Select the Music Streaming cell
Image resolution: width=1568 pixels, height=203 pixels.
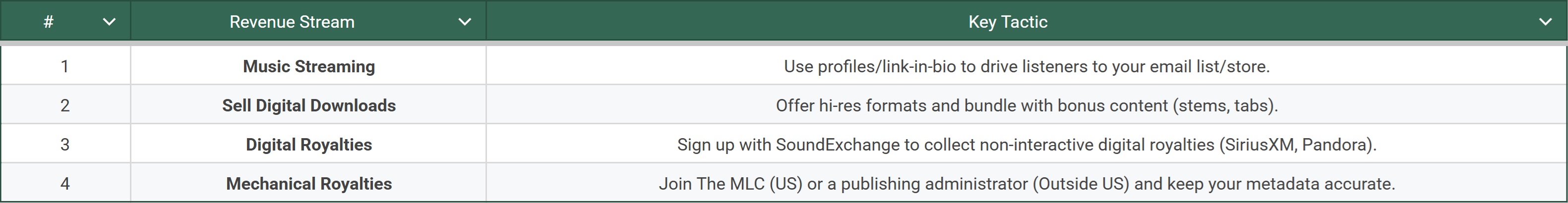coord(308,66)
